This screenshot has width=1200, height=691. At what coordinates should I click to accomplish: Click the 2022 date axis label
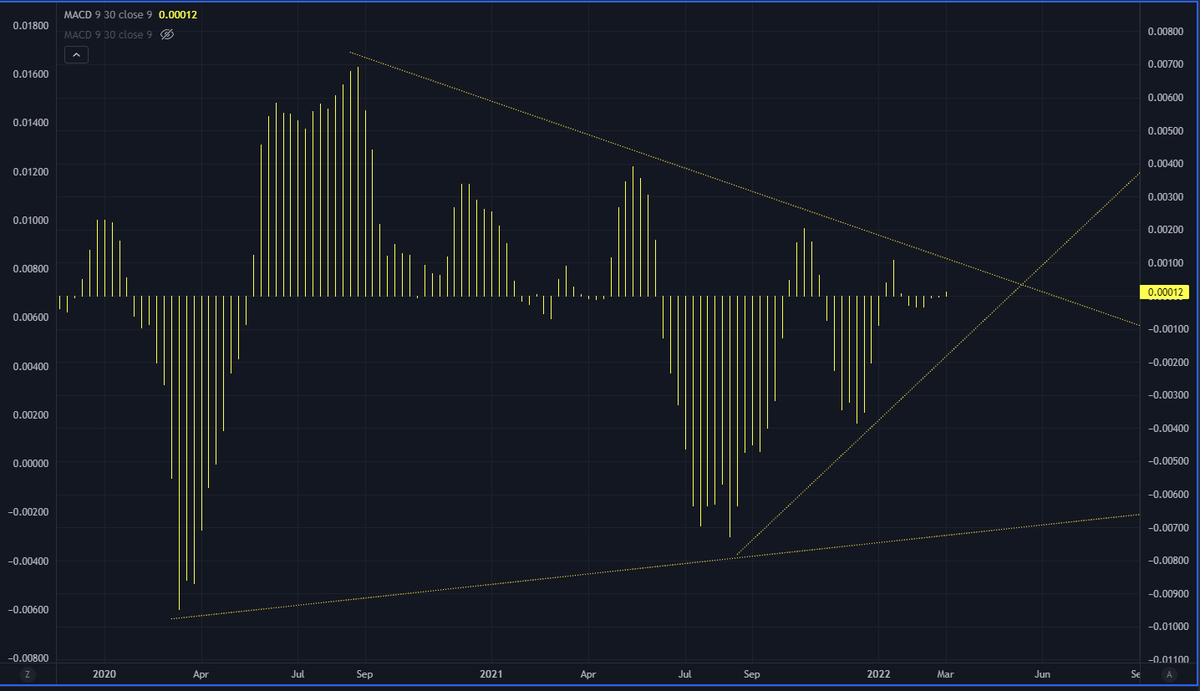pyautogui.click(x=880, y=674)
